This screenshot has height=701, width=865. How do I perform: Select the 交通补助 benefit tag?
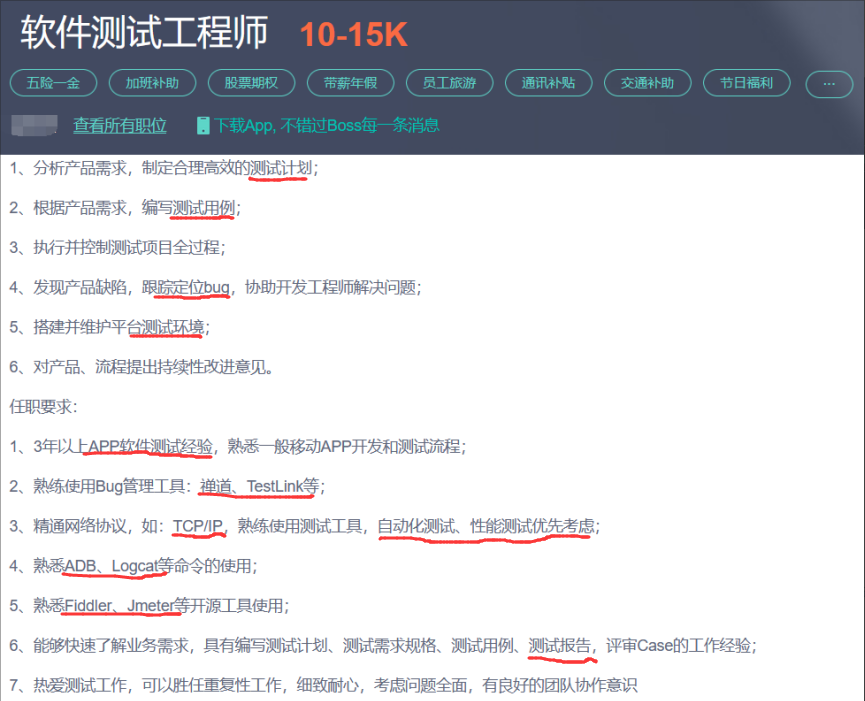tap(647, 84)
